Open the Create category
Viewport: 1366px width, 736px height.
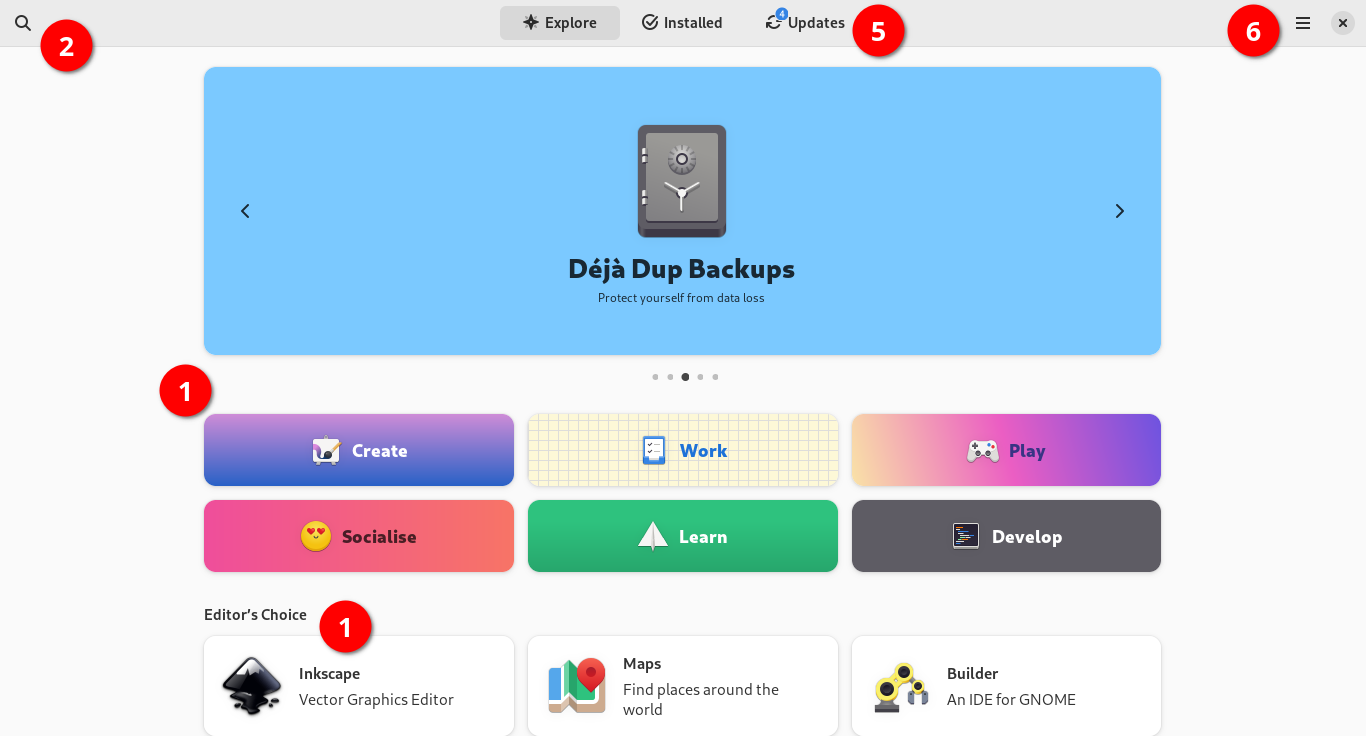359,450
